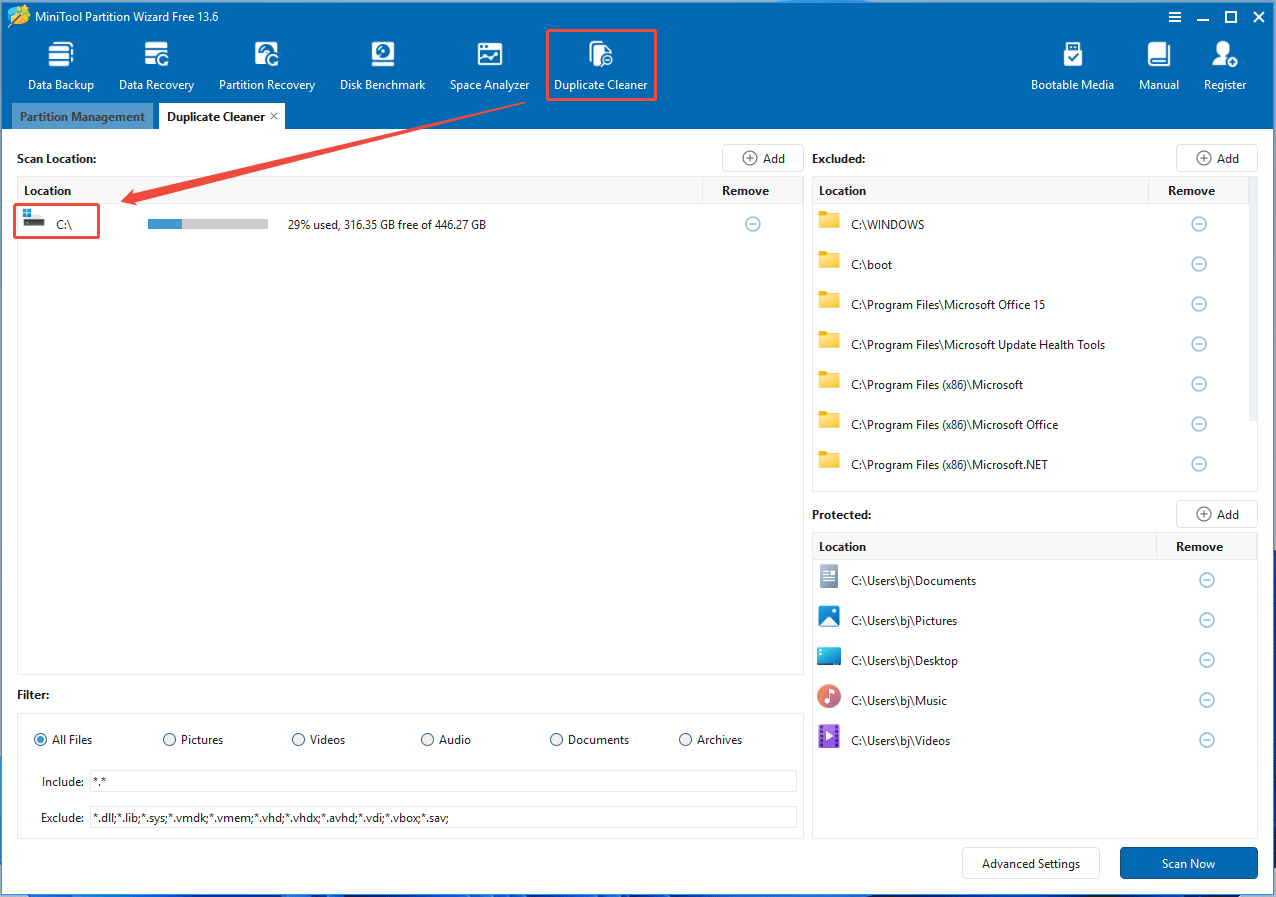Open the Data Backup tool
The width and height of the screenshot is (1276, 897).
[x=60, y=62]
